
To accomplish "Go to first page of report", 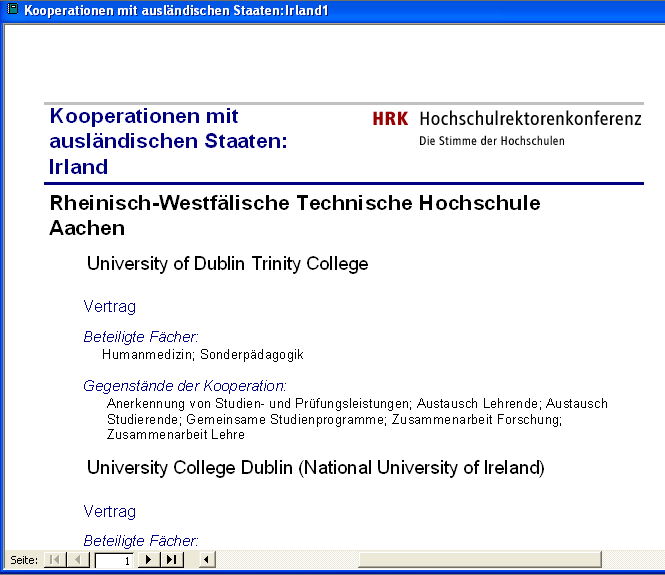I will (x=55, y=560).
